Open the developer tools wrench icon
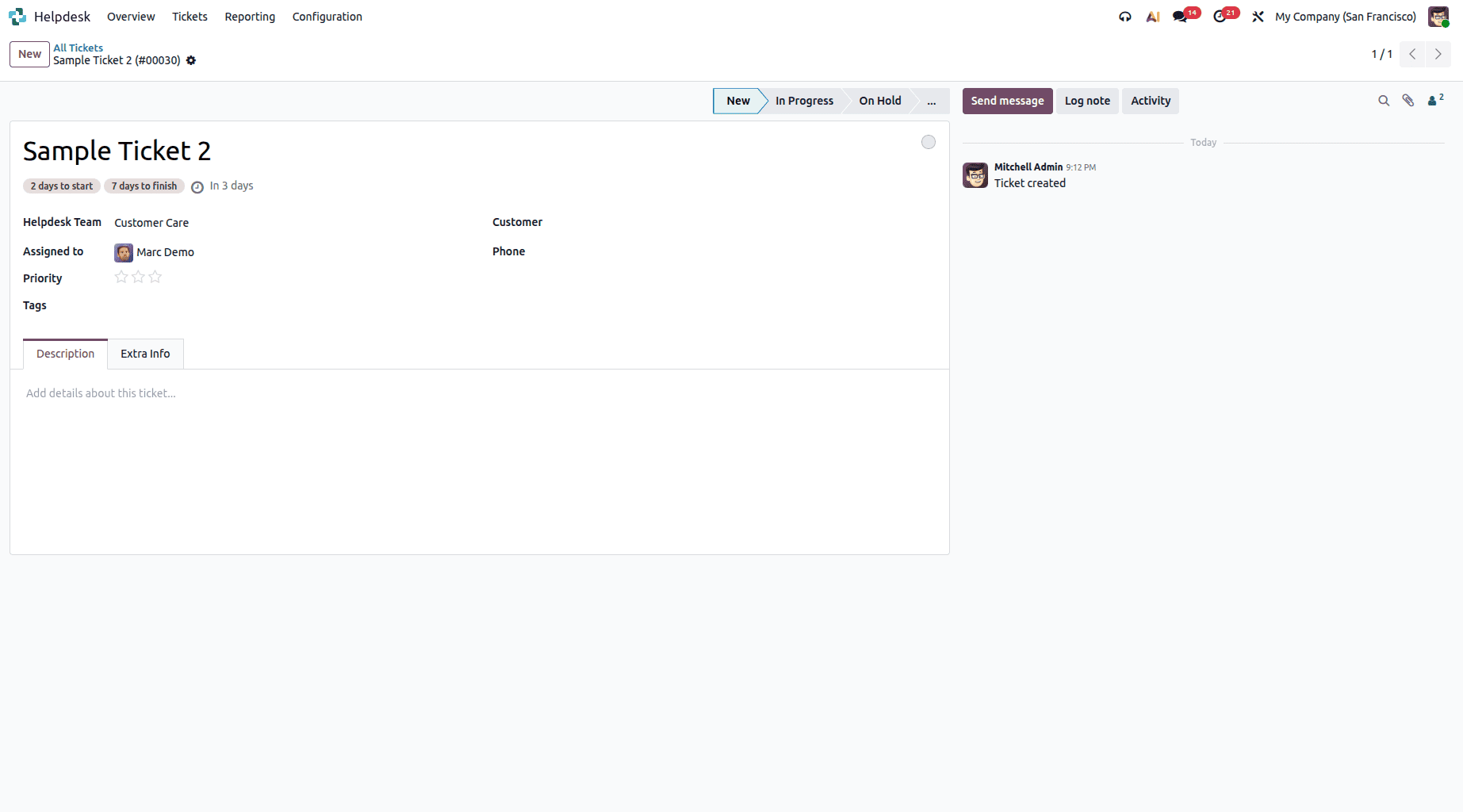 click(1258, 17)
